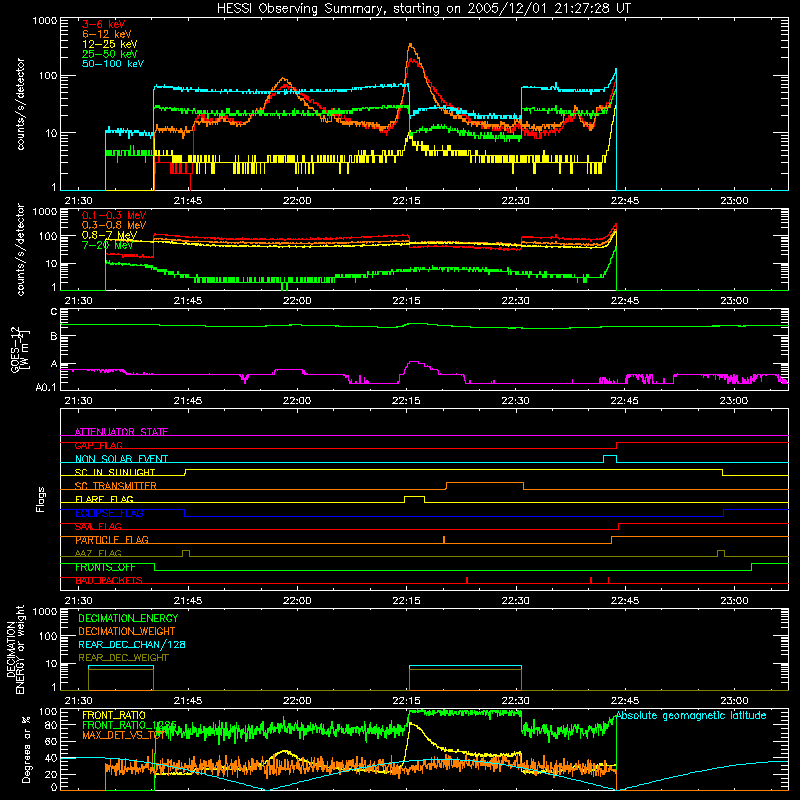Click counts/s/detector label of the keV panel
The height and width of the screenshot is (800, 800).
(20, 104)
